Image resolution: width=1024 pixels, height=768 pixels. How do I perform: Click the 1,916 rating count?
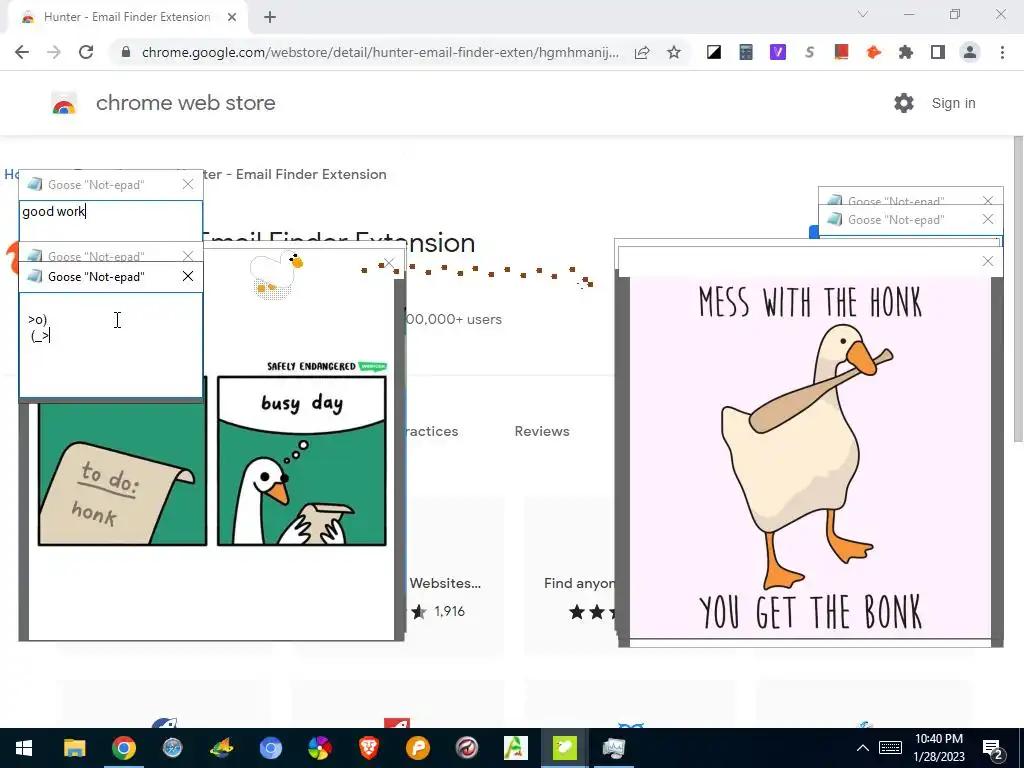(x=450, y=611)
